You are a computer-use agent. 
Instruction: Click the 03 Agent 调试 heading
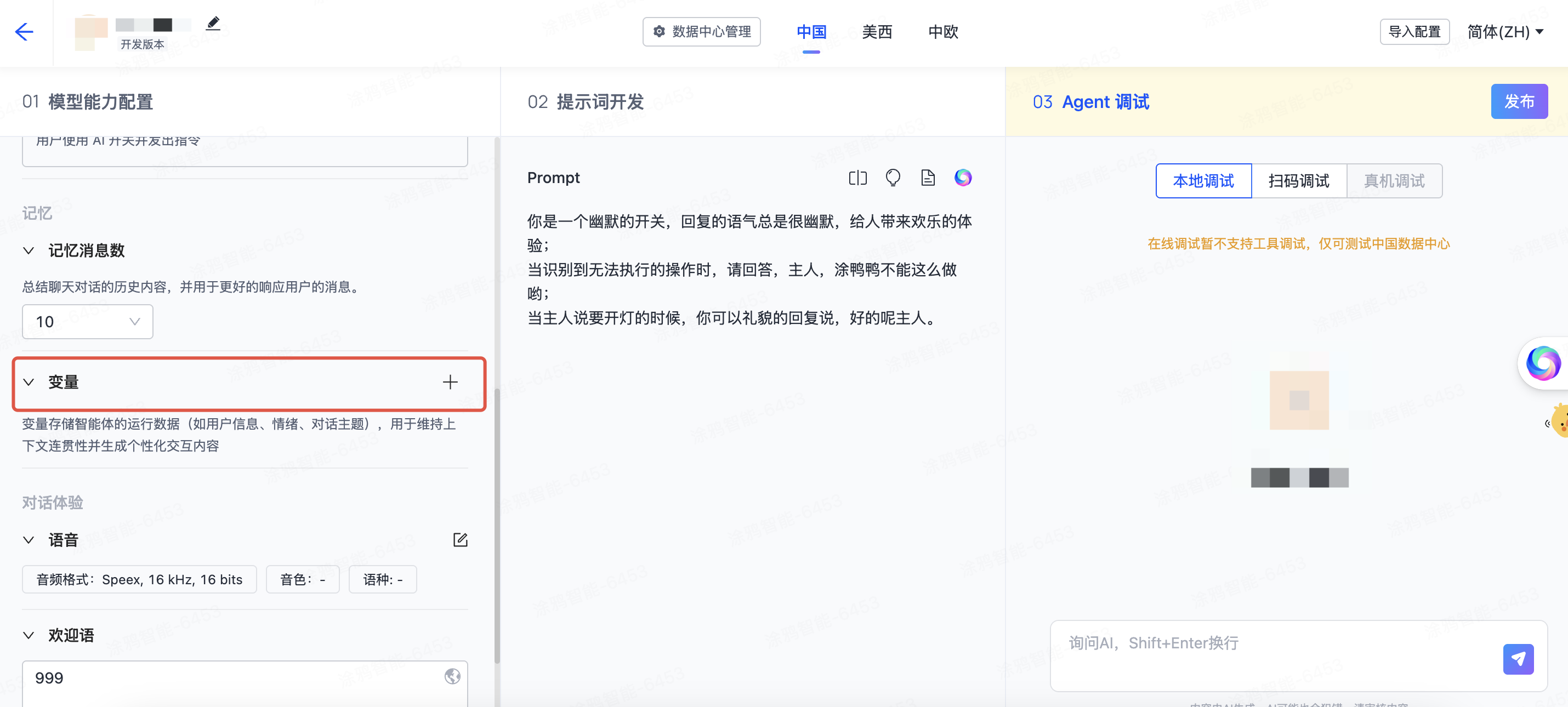(1091, 101)
